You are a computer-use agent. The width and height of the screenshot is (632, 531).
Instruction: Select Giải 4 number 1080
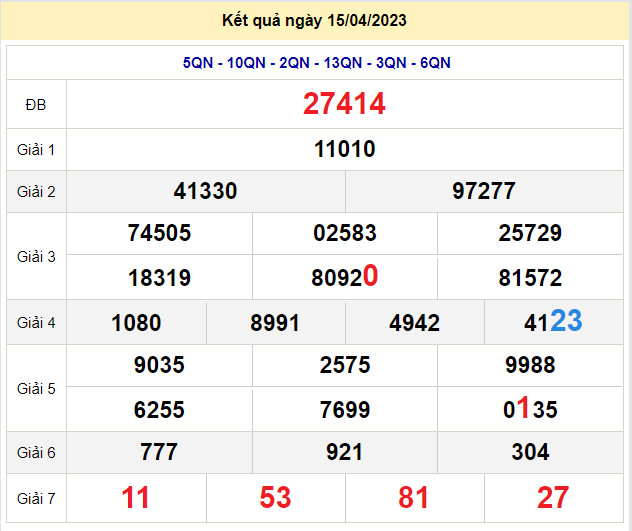pos(136,323)
